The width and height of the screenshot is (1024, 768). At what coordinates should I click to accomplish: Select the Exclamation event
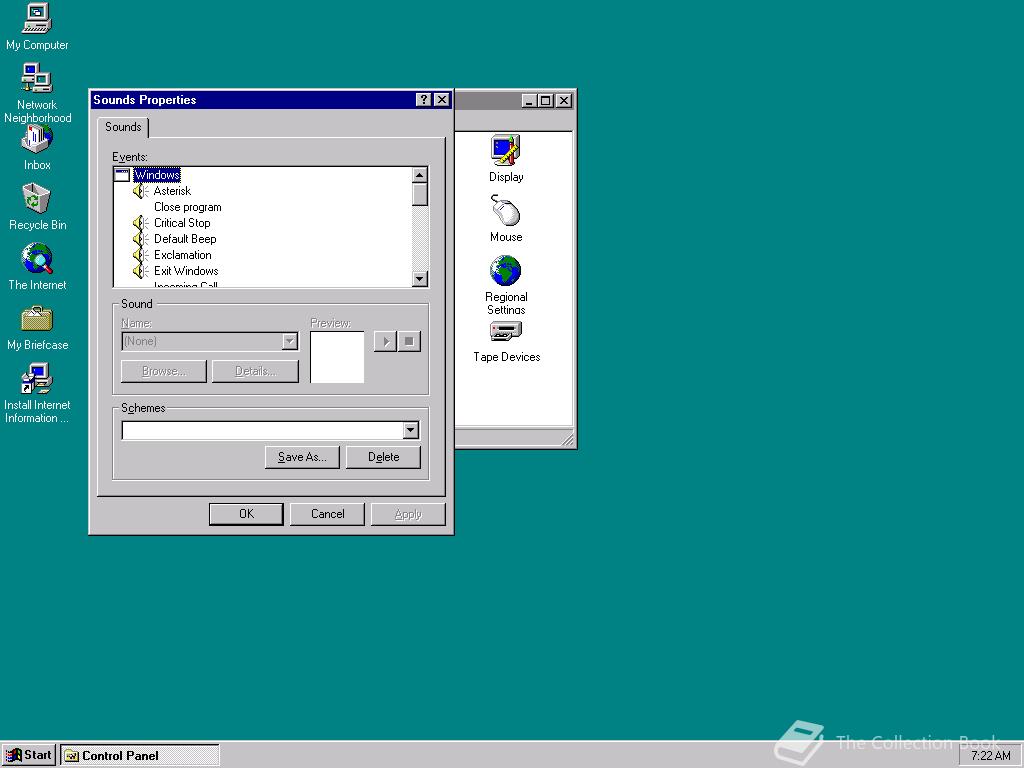point(183,255)
